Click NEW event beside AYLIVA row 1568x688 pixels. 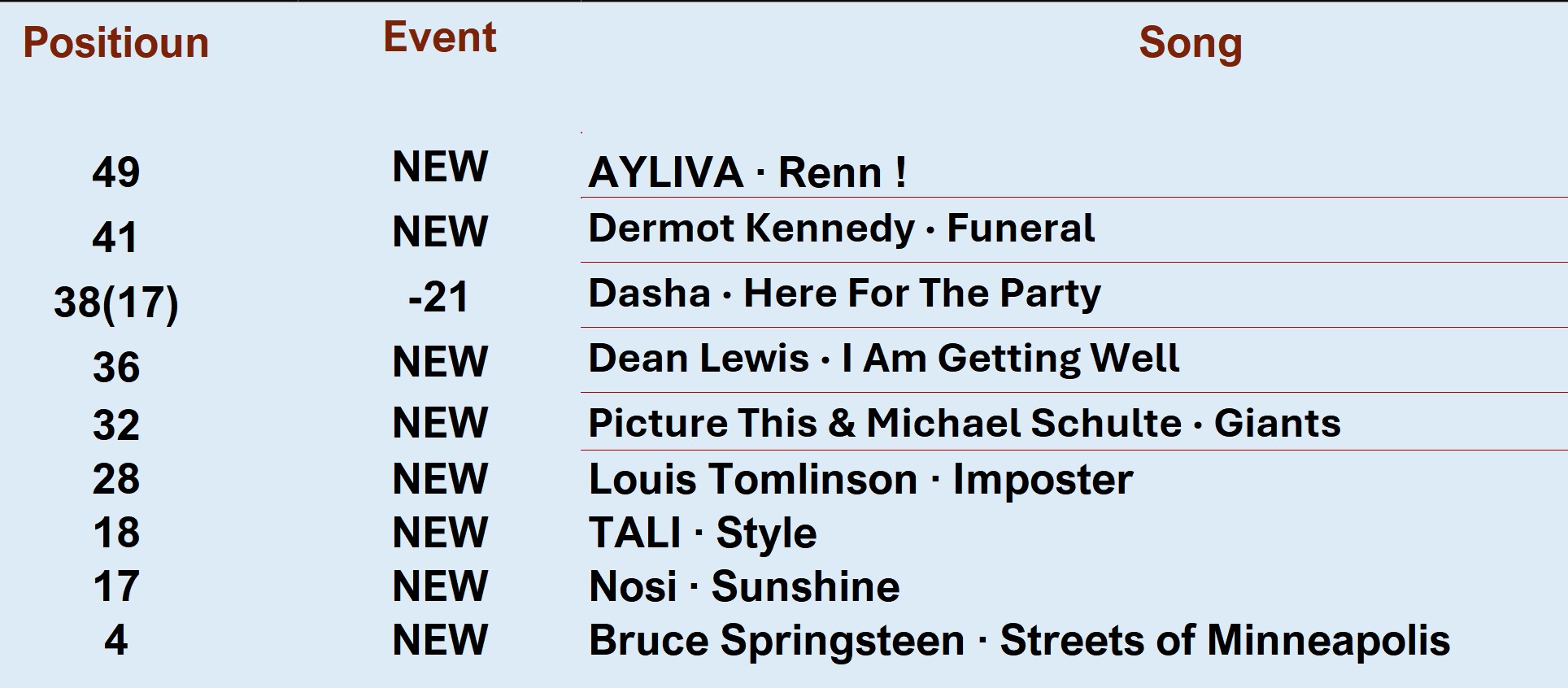[440, 168]
